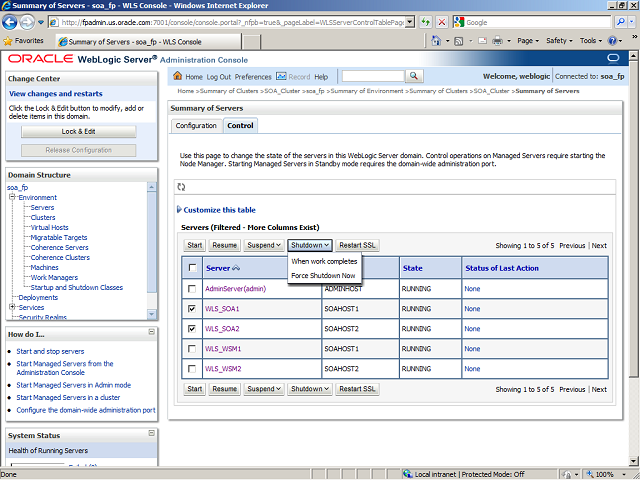Open the WLS_SOA2 server link
Viewport: 640px width, 480px height.
[x=222, y=329]
